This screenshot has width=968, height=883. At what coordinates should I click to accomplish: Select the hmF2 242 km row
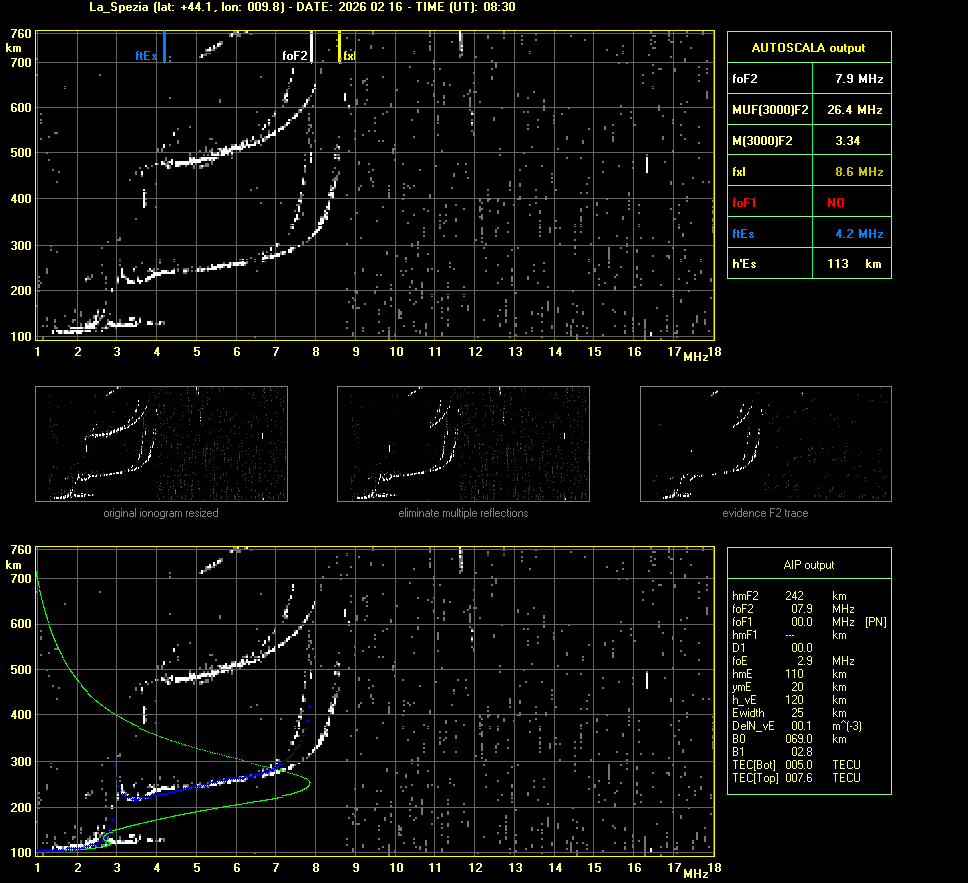(790, 596)
